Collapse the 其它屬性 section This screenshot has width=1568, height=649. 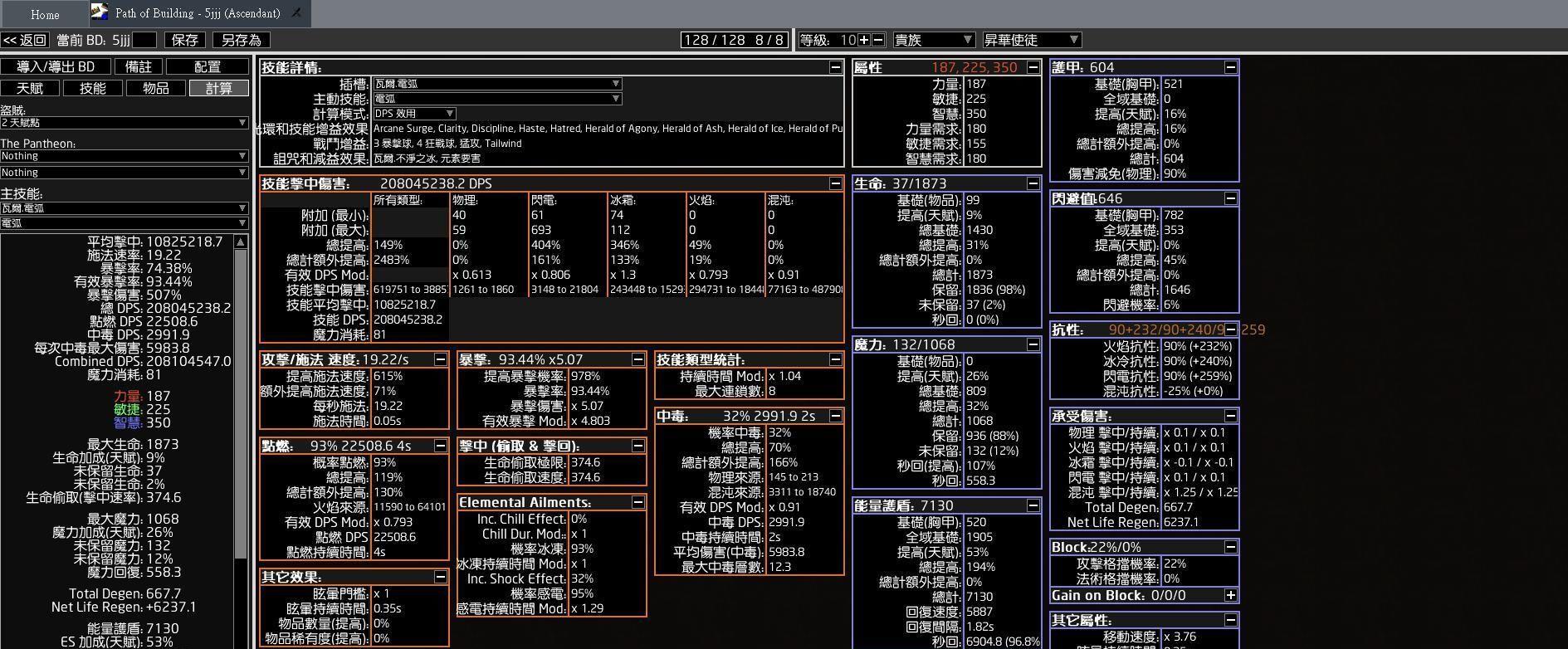pos(1230,620)
